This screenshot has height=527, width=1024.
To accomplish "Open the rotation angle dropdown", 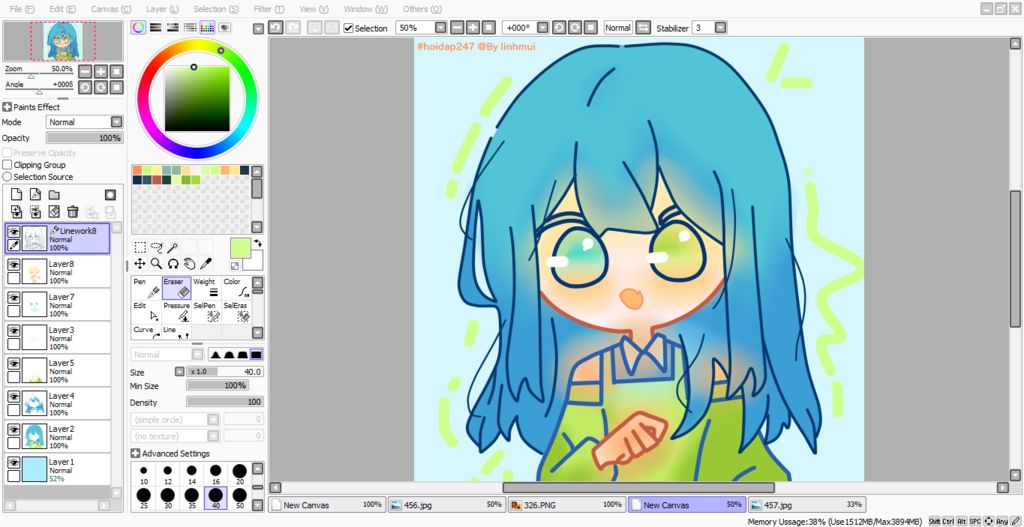I will coord(542,28).
